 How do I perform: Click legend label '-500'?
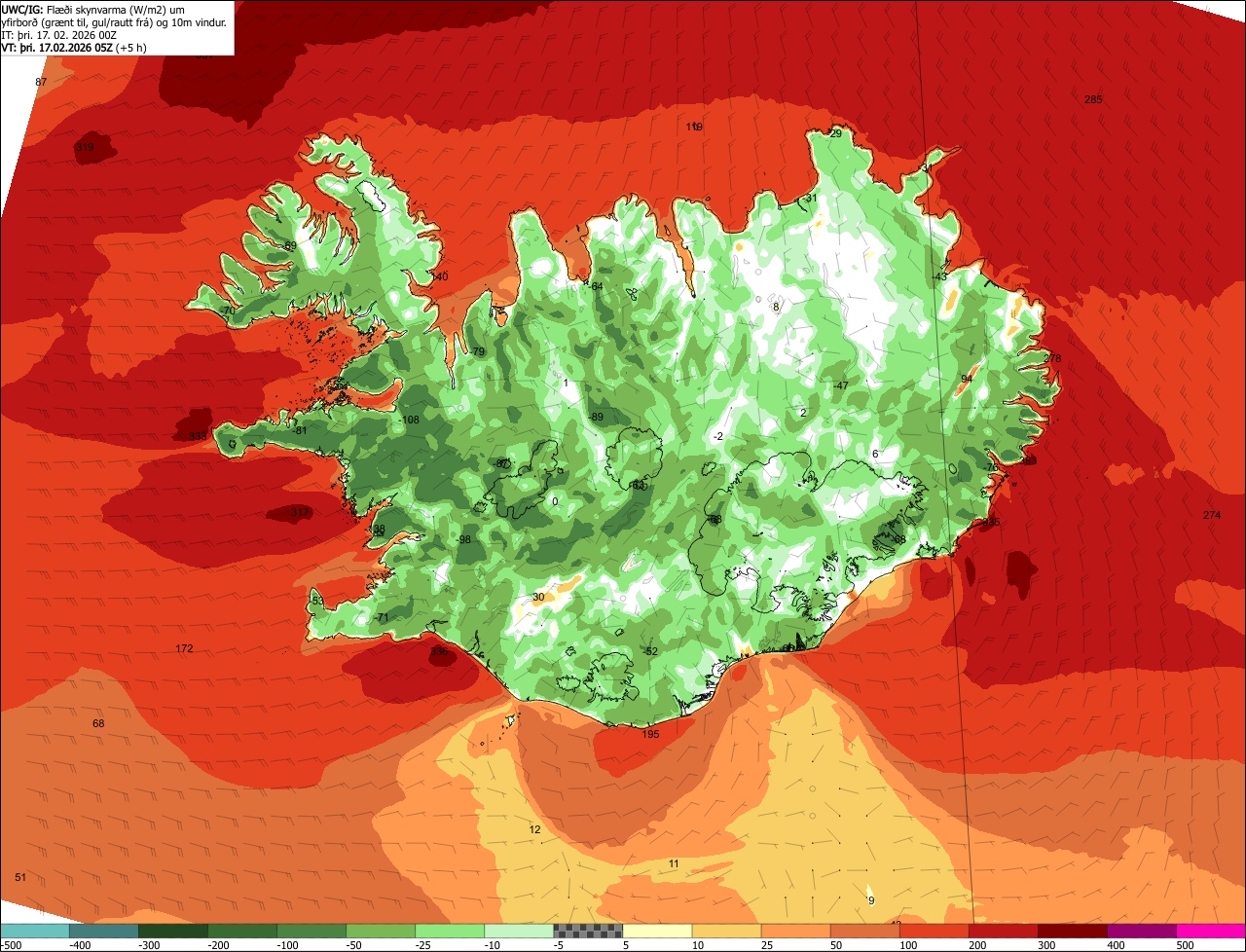[x=12, y=944]
